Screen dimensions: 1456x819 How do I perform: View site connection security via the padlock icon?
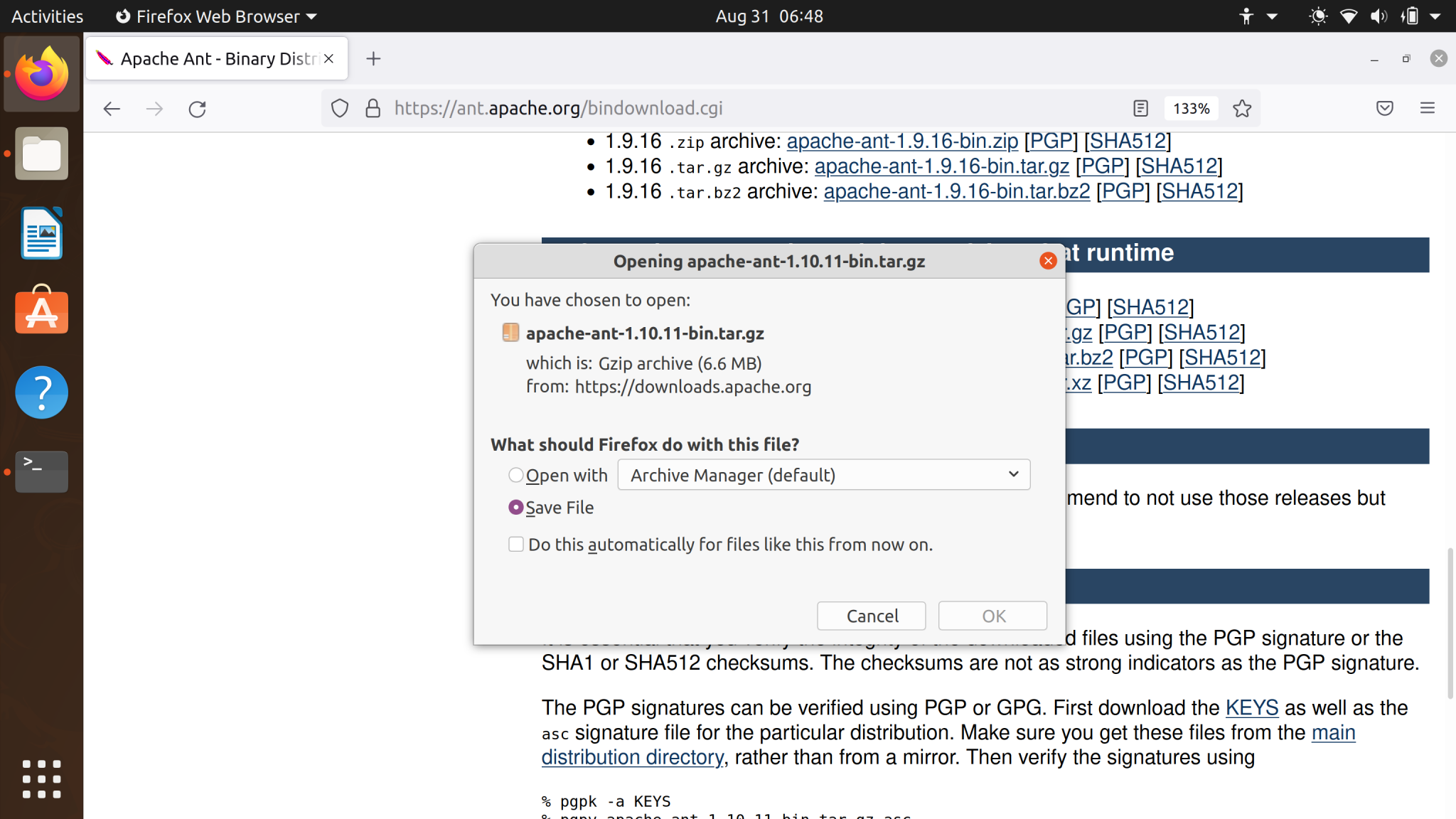tap(373, 108)
